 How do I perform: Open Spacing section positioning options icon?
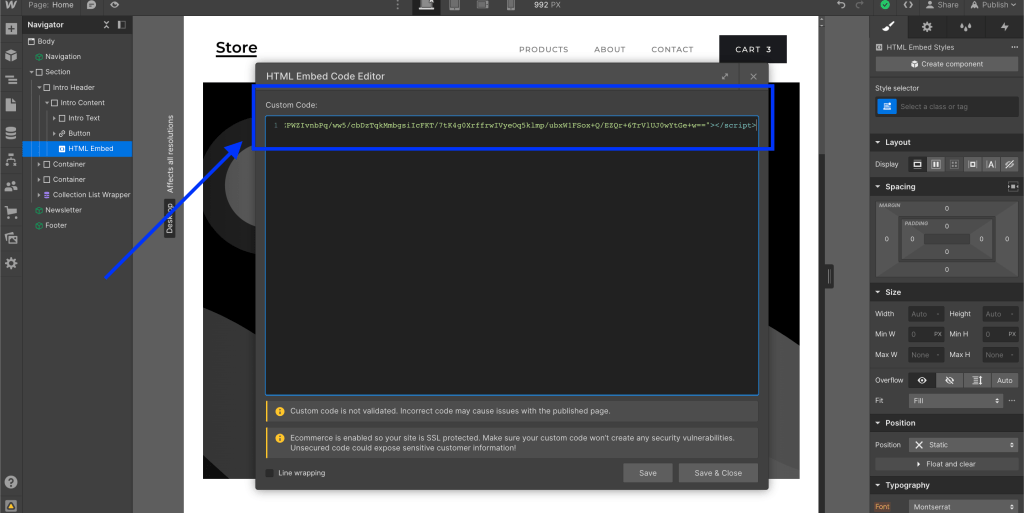click(1012, 187)
